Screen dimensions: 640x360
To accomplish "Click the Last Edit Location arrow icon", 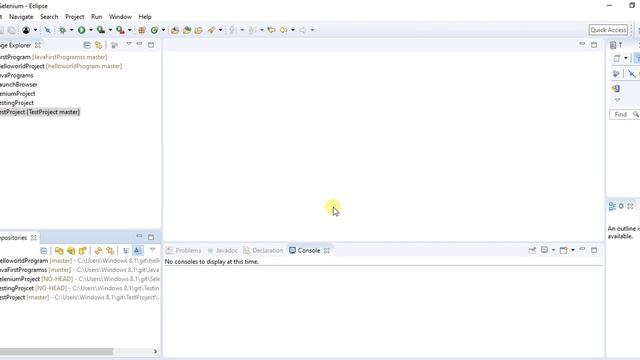I will [x=271, y=30].
